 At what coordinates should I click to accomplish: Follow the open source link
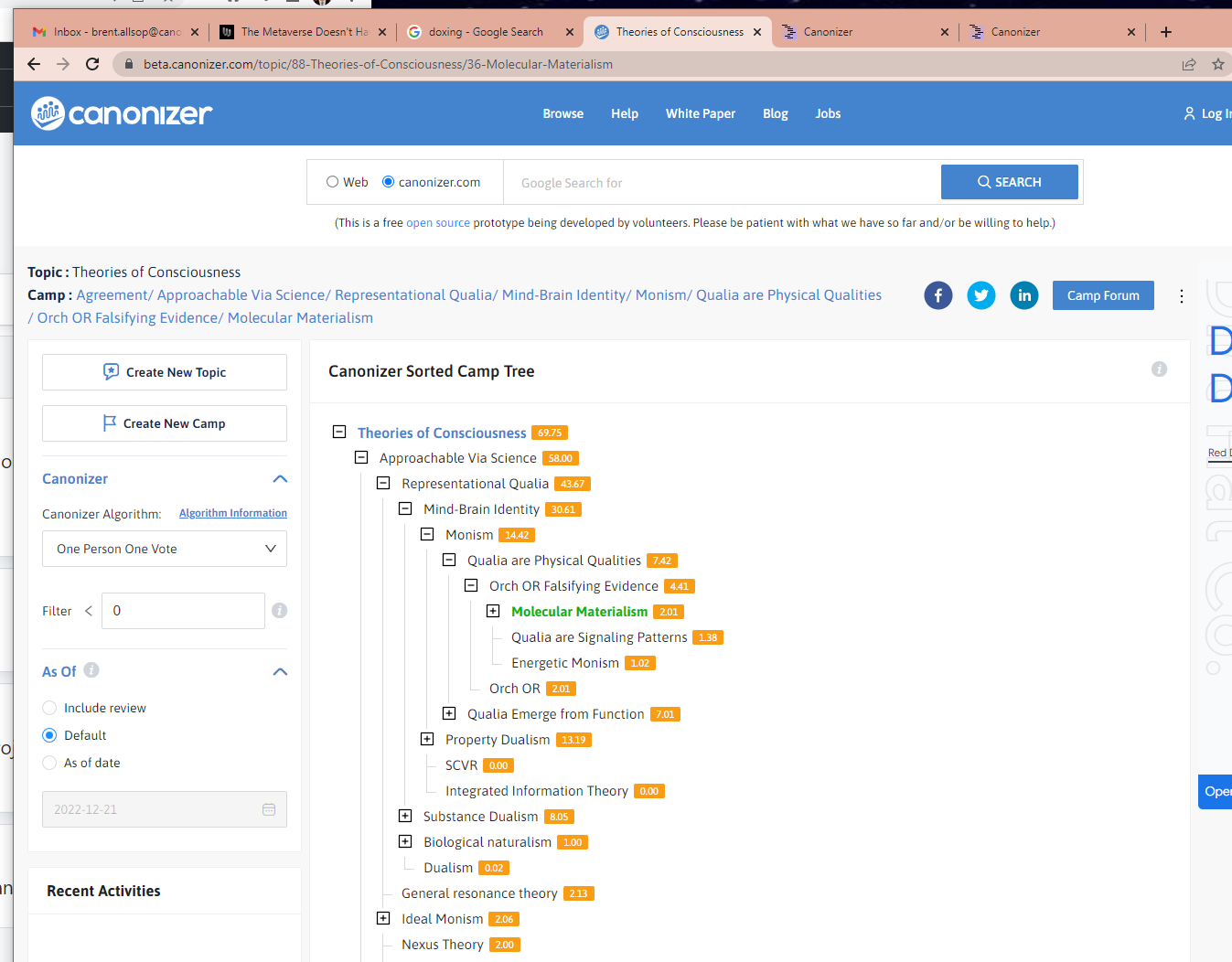click(438, 222)
